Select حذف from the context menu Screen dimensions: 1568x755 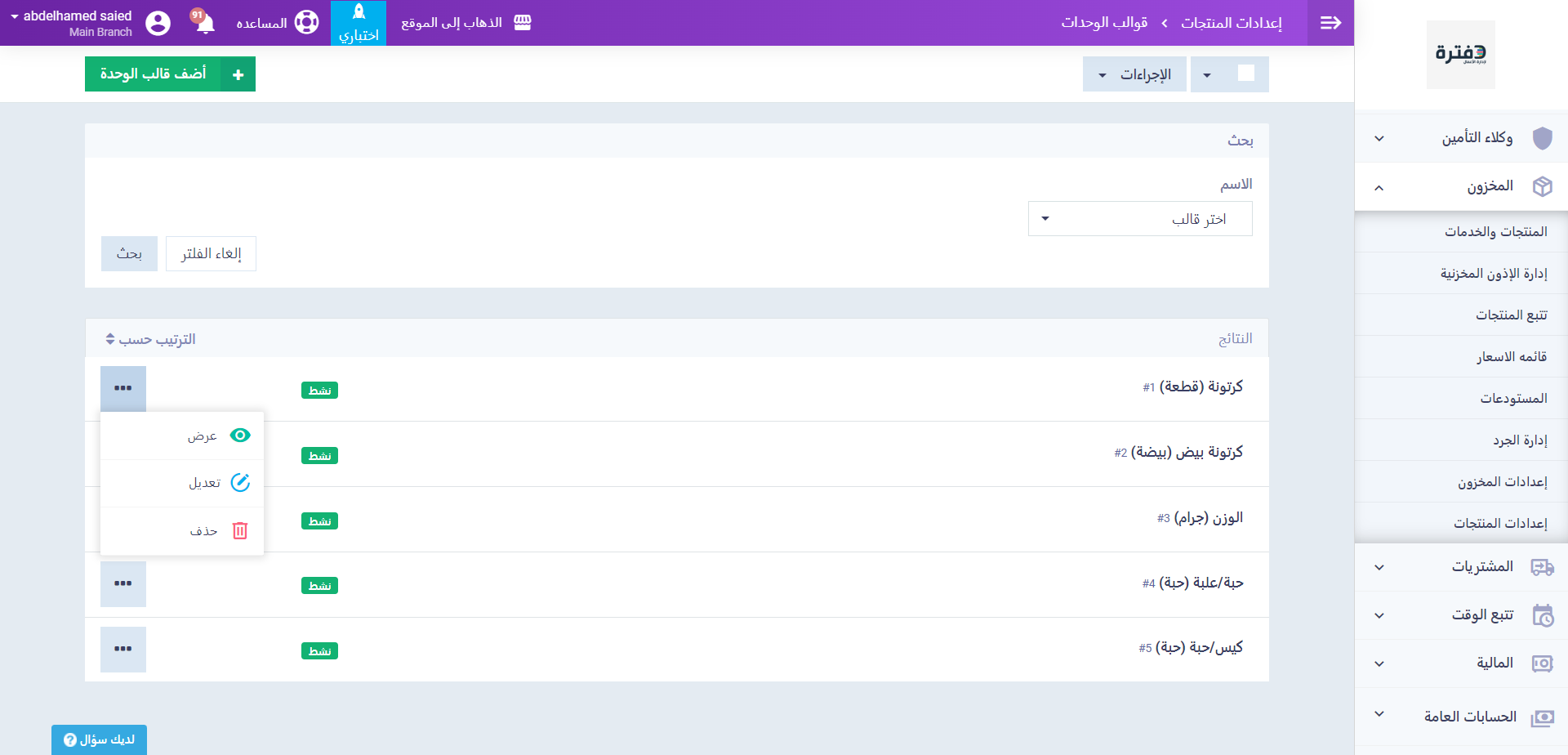(182, 531)
